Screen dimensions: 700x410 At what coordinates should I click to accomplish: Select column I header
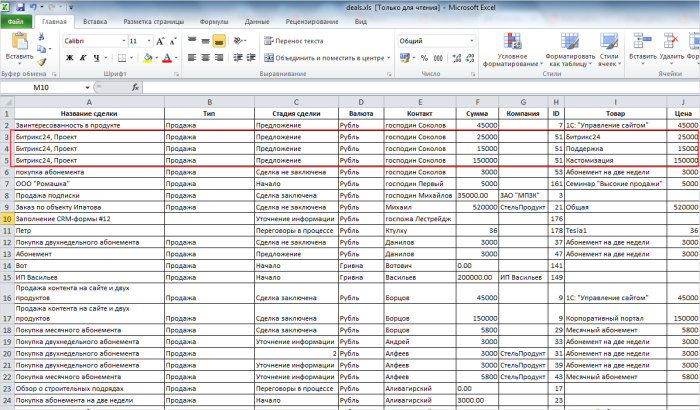(615, 102)
